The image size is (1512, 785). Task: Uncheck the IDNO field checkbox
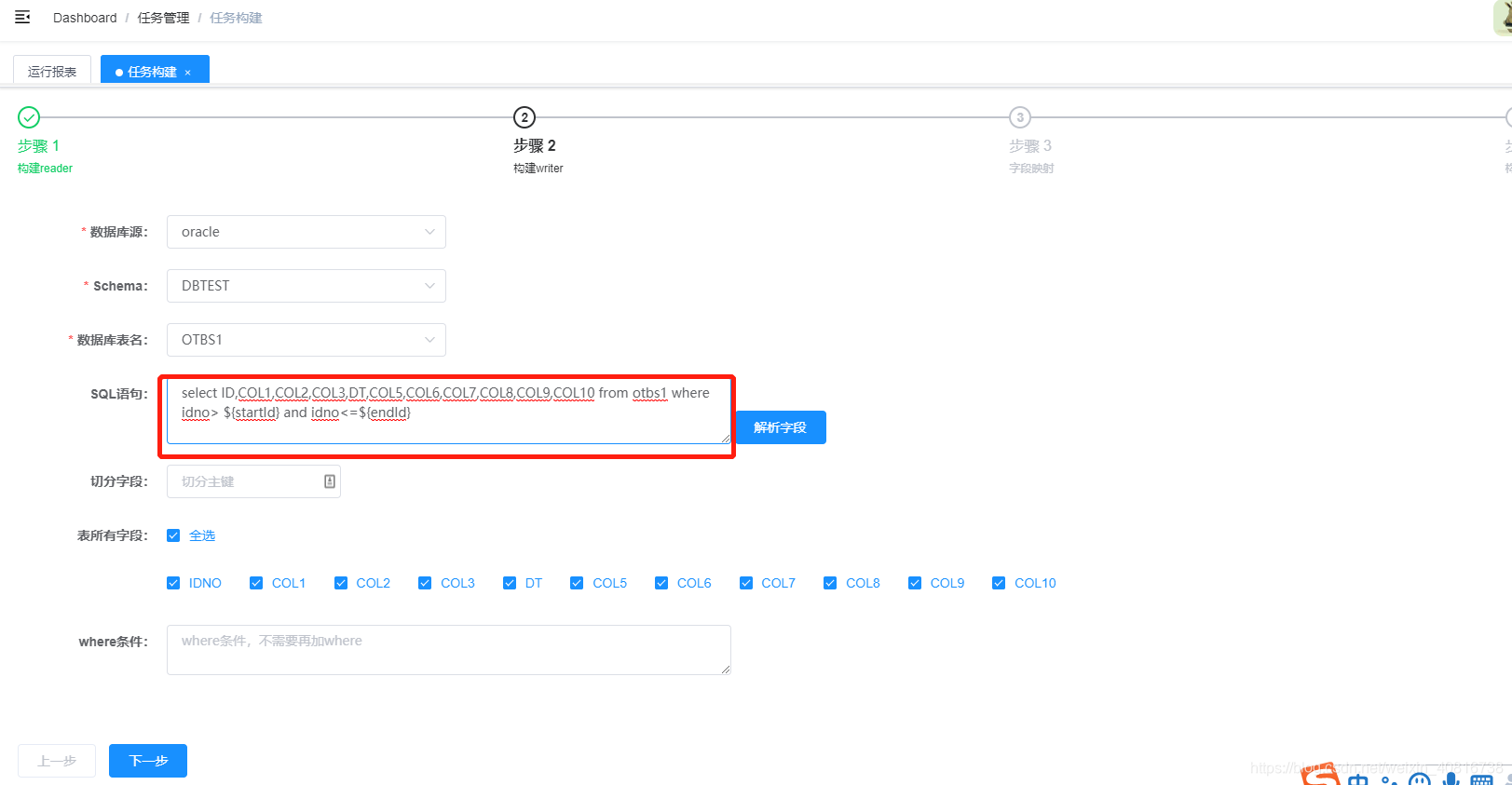point(173,583)
